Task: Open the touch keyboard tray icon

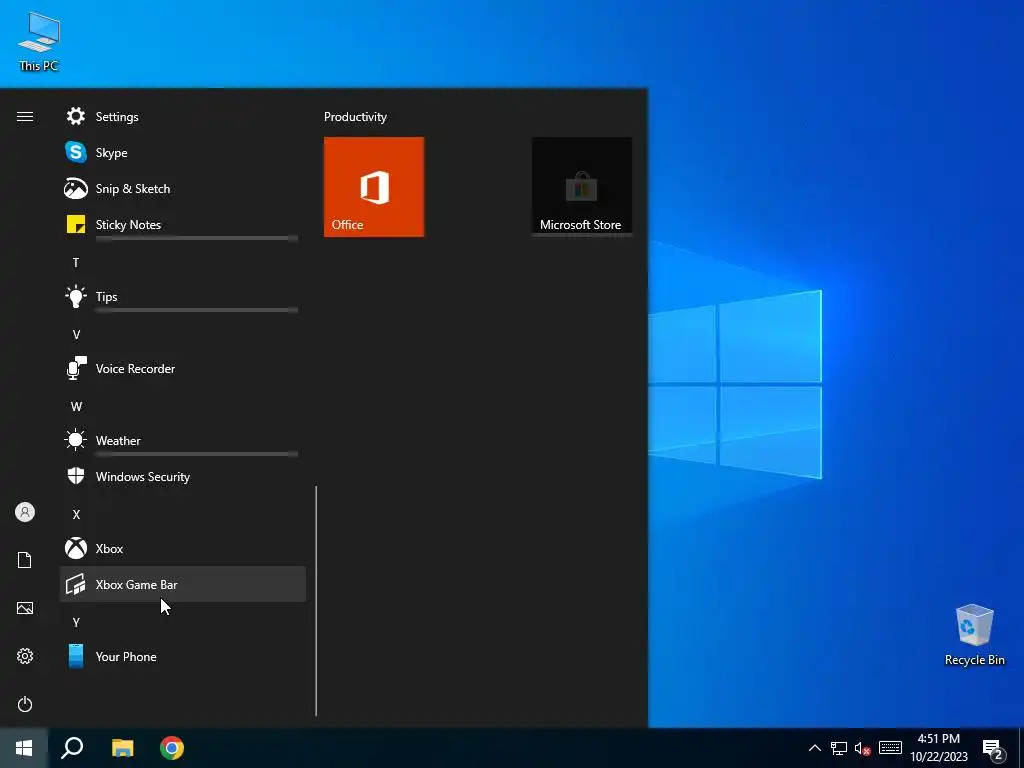Action: [890, 748]
